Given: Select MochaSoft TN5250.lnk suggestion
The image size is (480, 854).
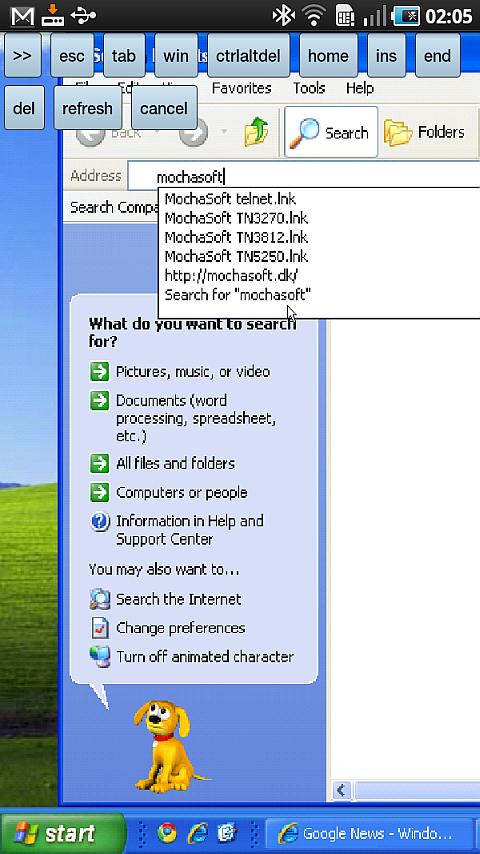Looking at the screenshot, I should point(236,257).
